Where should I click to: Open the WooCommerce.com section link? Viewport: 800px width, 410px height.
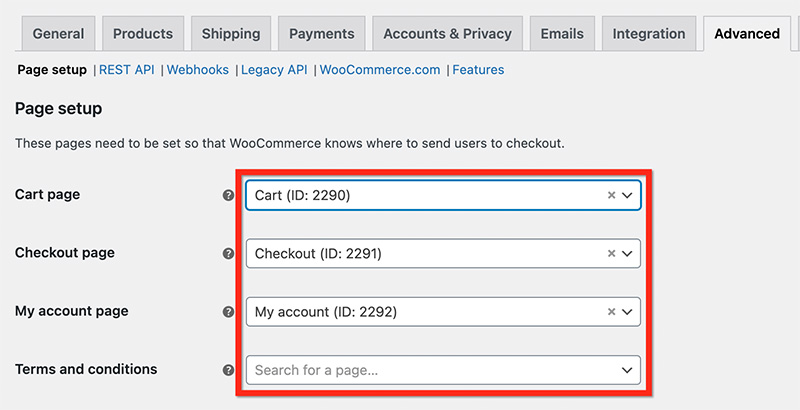(380, 70)
